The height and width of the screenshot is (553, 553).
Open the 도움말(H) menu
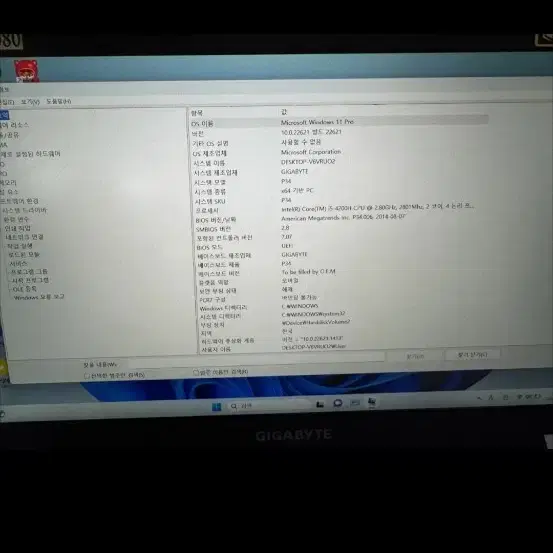click(59, 102)
